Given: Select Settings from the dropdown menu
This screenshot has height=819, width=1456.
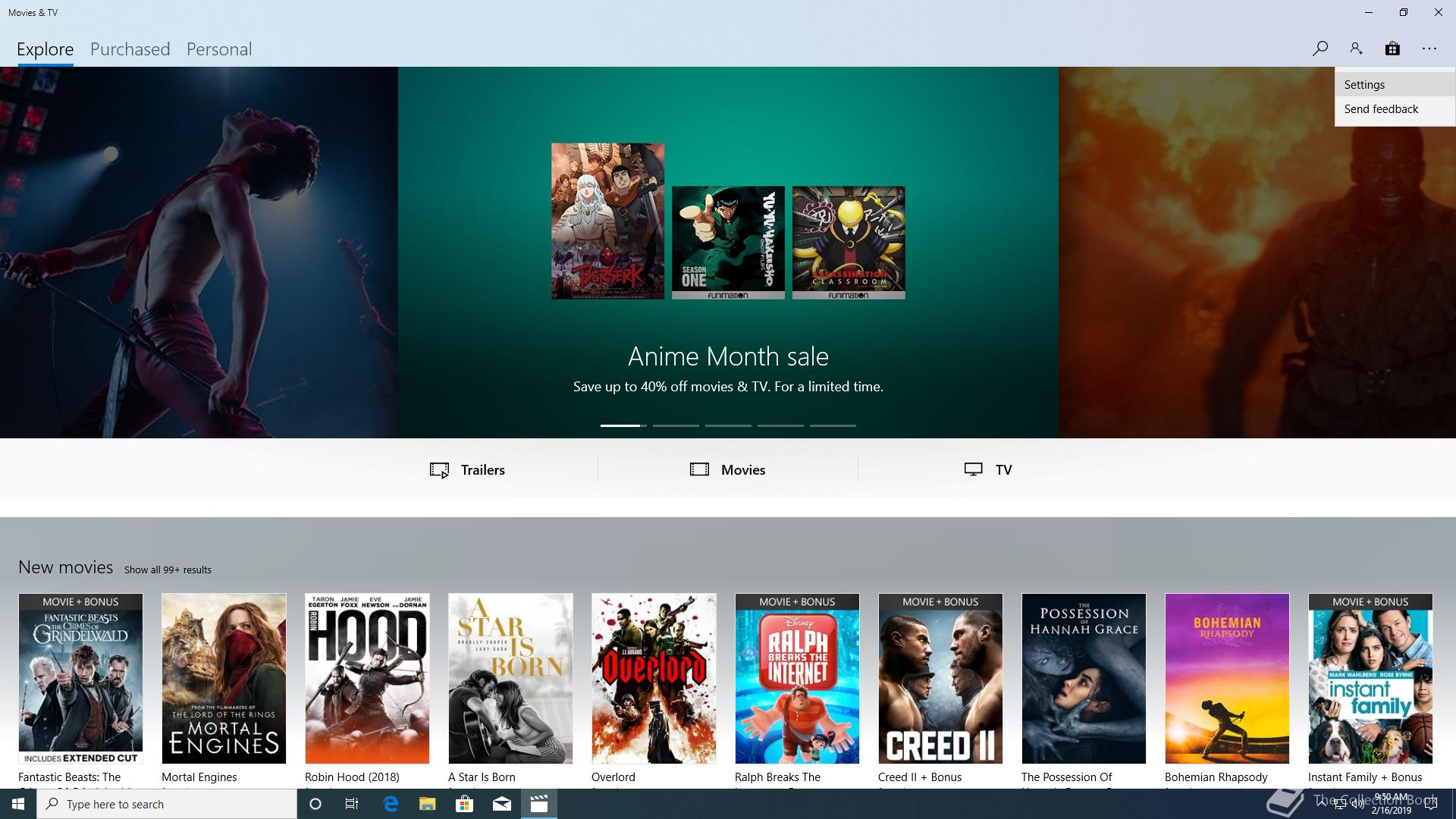Looking at the screenshot, I should click(x=1395, y=85).
